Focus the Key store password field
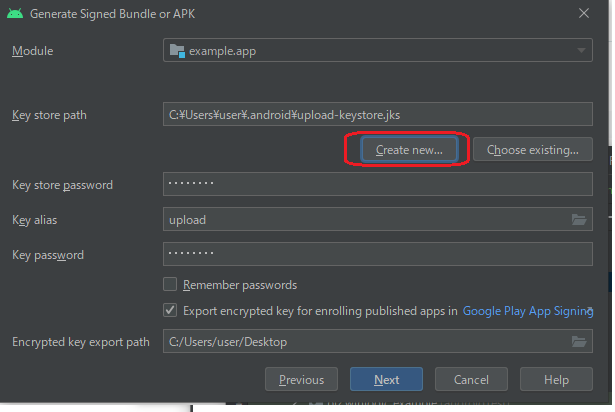Image resolution: width=615 pixels, height=412 pixels. tap(377, 184)
